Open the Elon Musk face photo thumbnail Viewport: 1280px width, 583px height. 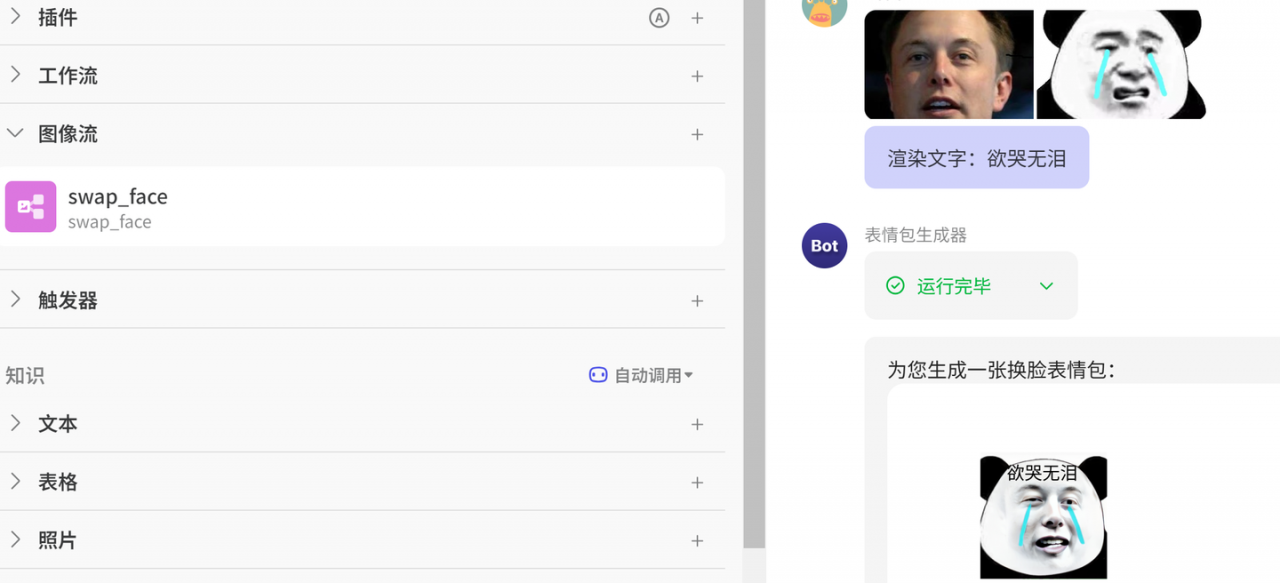coord(949,64)
